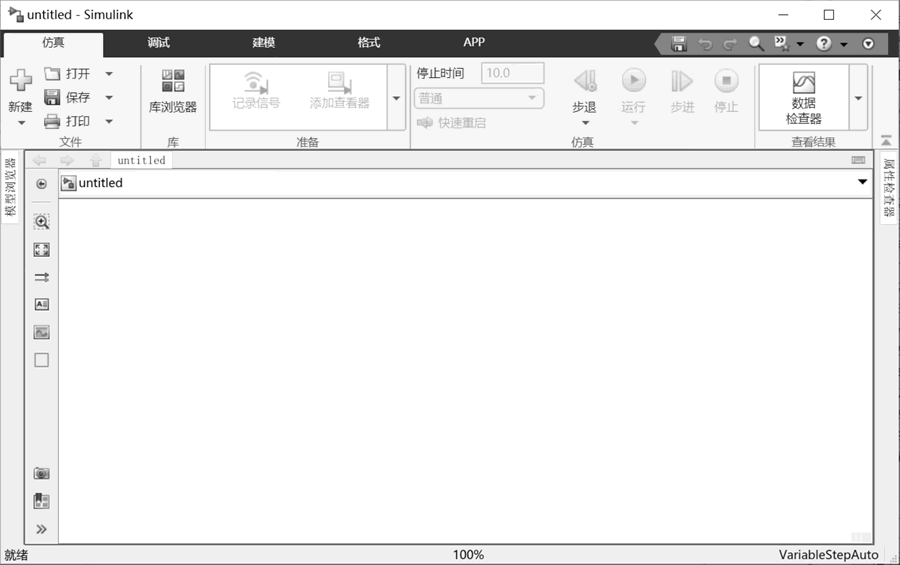This screenshot has width=900, height=565.
Task: Click the 步退 step back icon
Action: coord(585,81)
